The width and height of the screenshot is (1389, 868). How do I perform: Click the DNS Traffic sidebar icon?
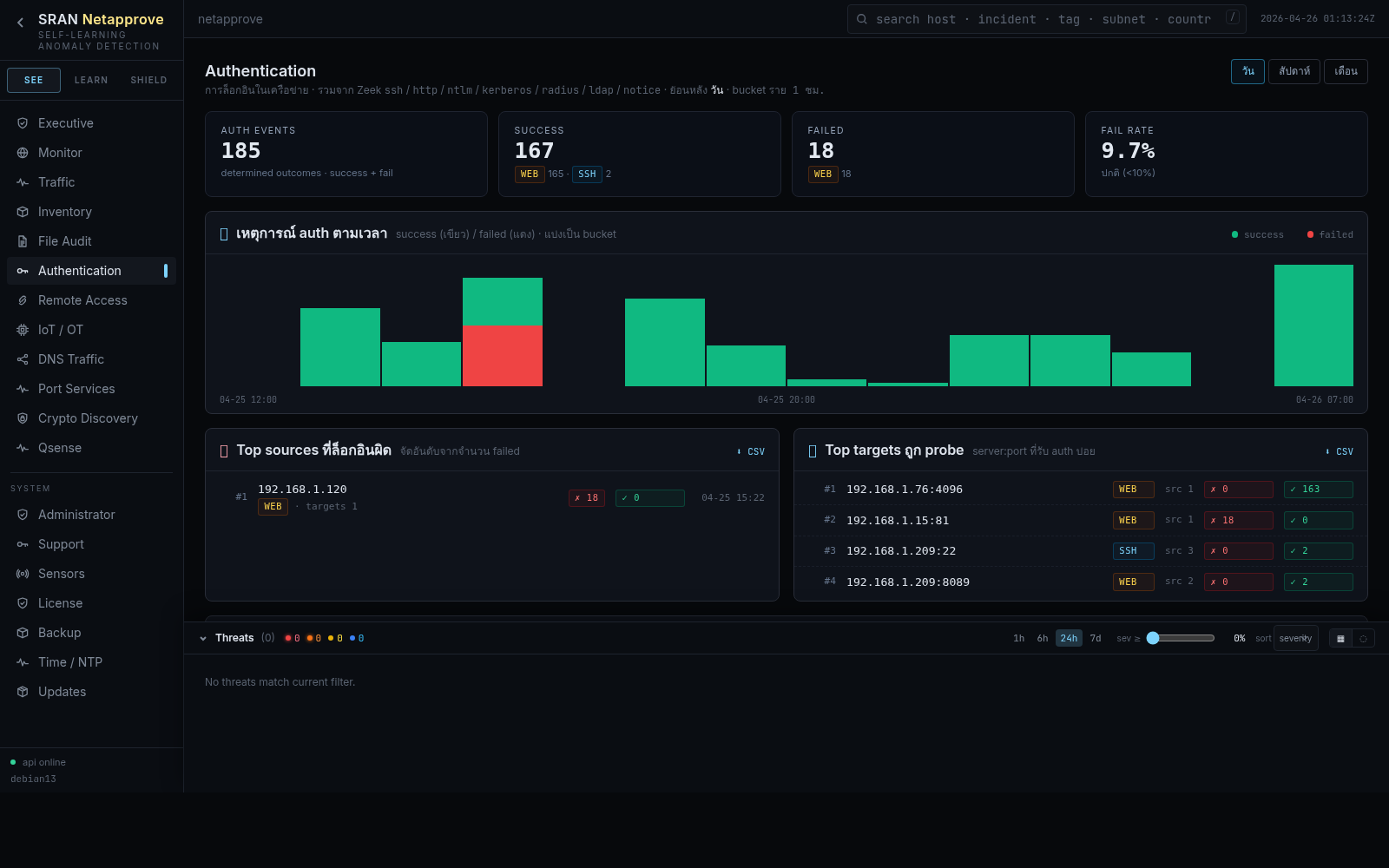point(23,359)
